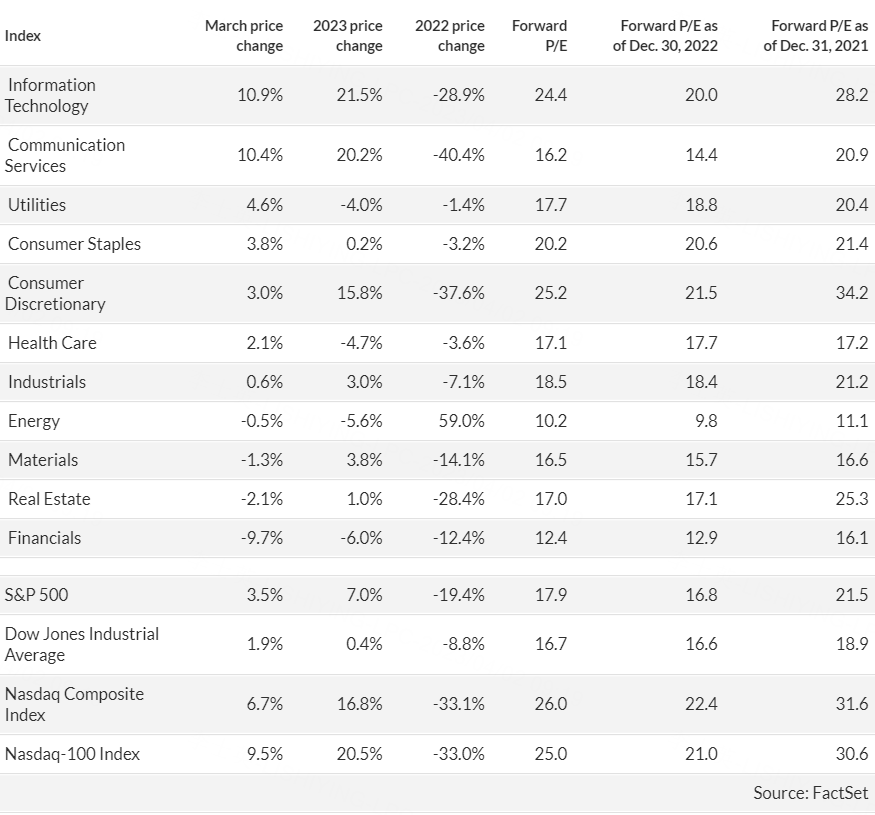This screenshot has height=815, width=875.
Task: Click the Consumer Staples row label
Action: click(74, 244)
